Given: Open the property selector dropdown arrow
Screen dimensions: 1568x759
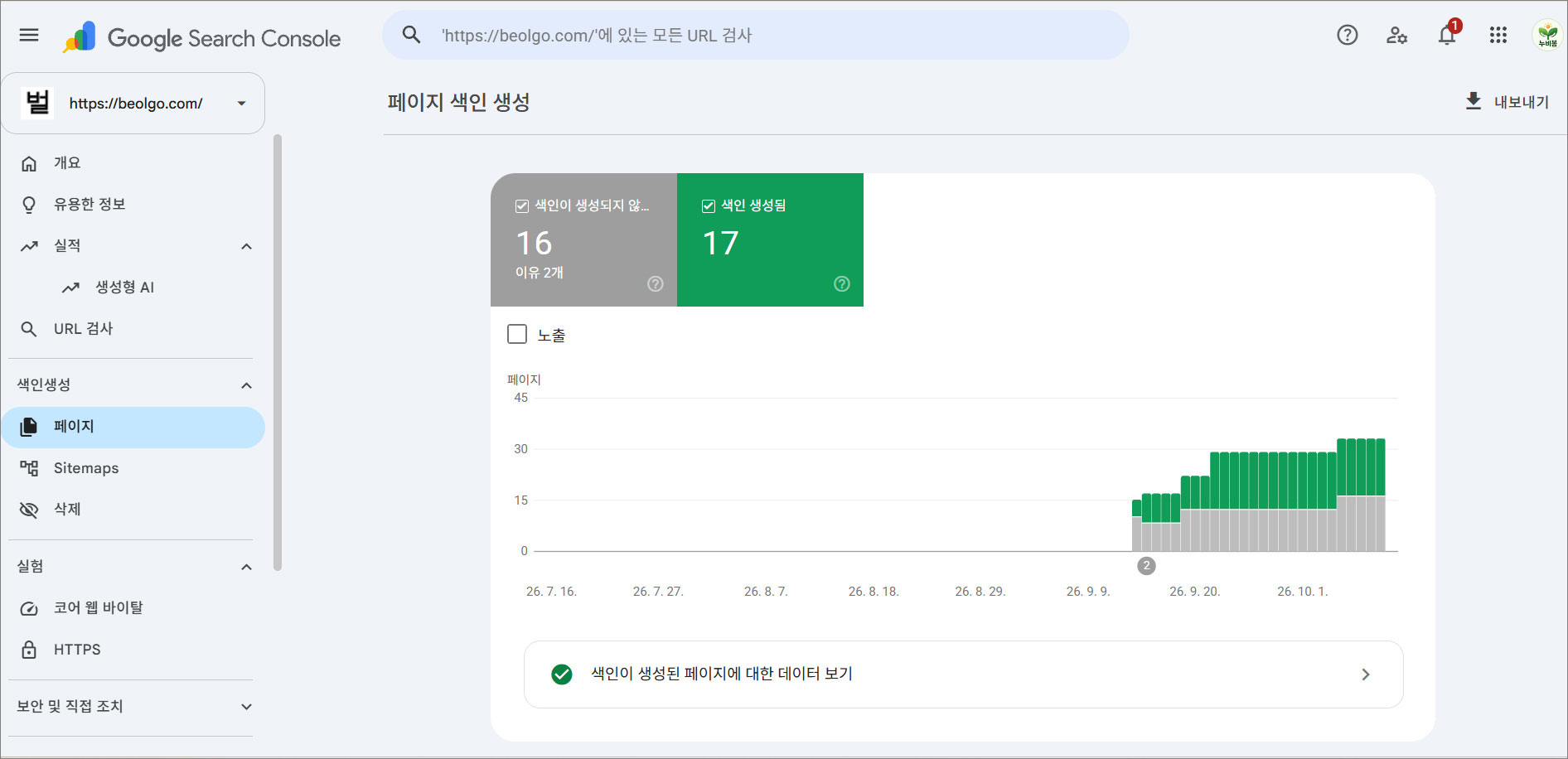Looking at the screenshot, I should (242, 104).
